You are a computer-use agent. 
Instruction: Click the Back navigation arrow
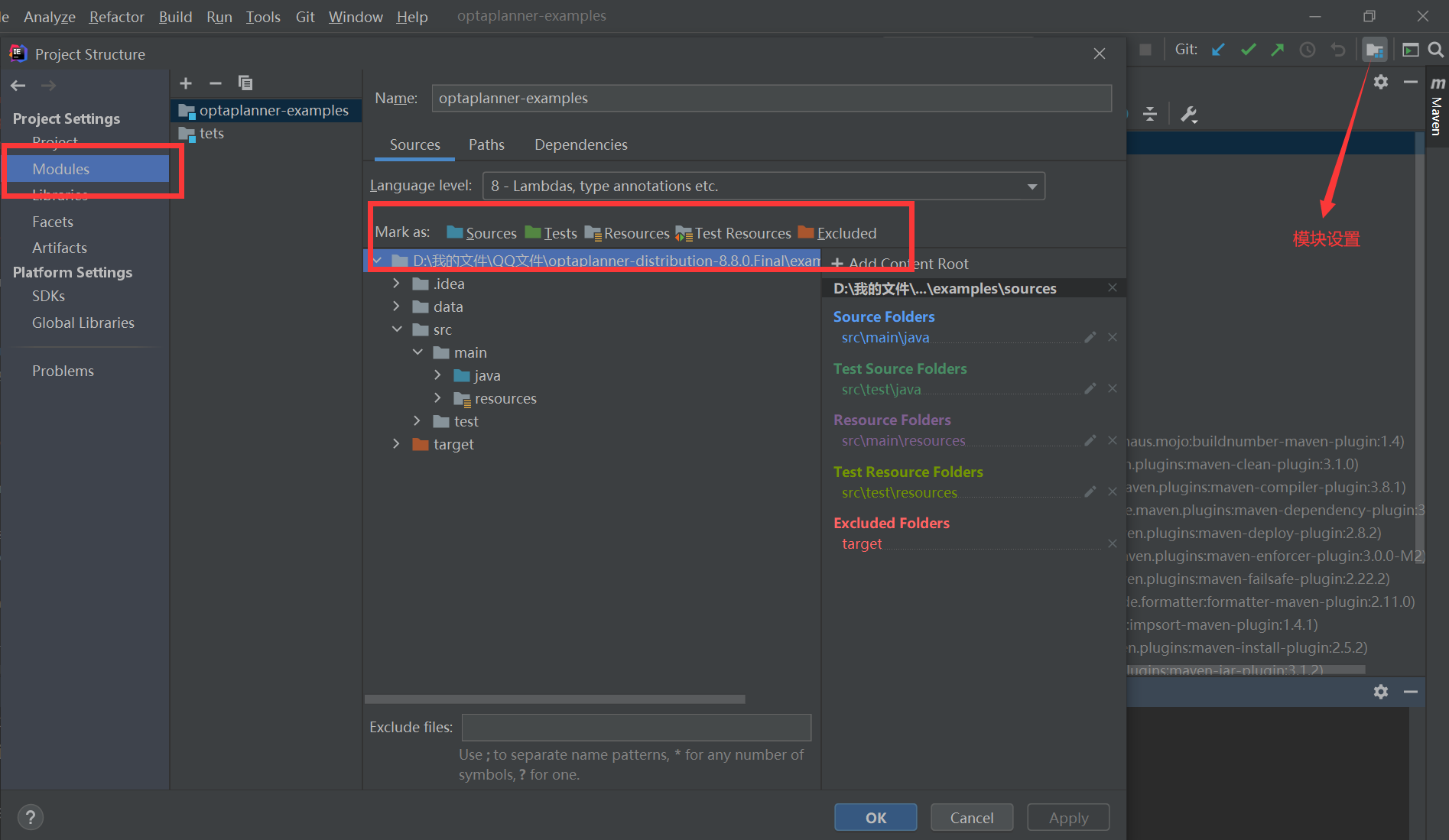coord(18,86)
